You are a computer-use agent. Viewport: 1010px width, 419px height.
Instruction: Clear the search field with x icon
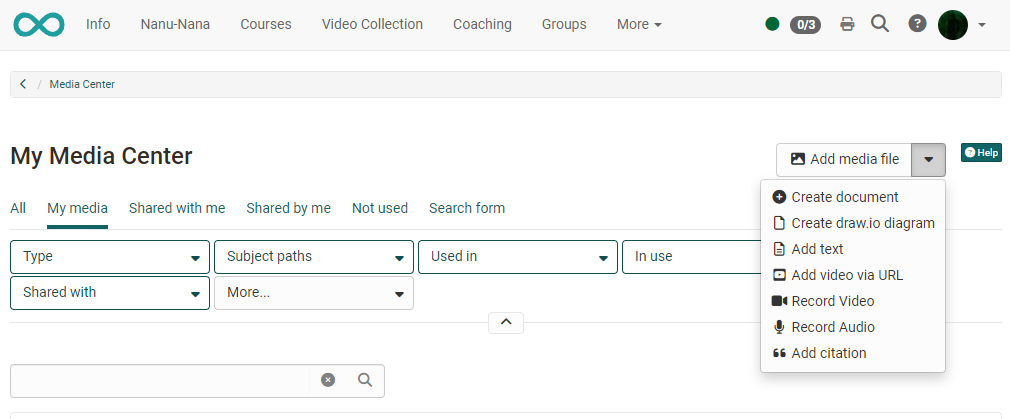328,380
